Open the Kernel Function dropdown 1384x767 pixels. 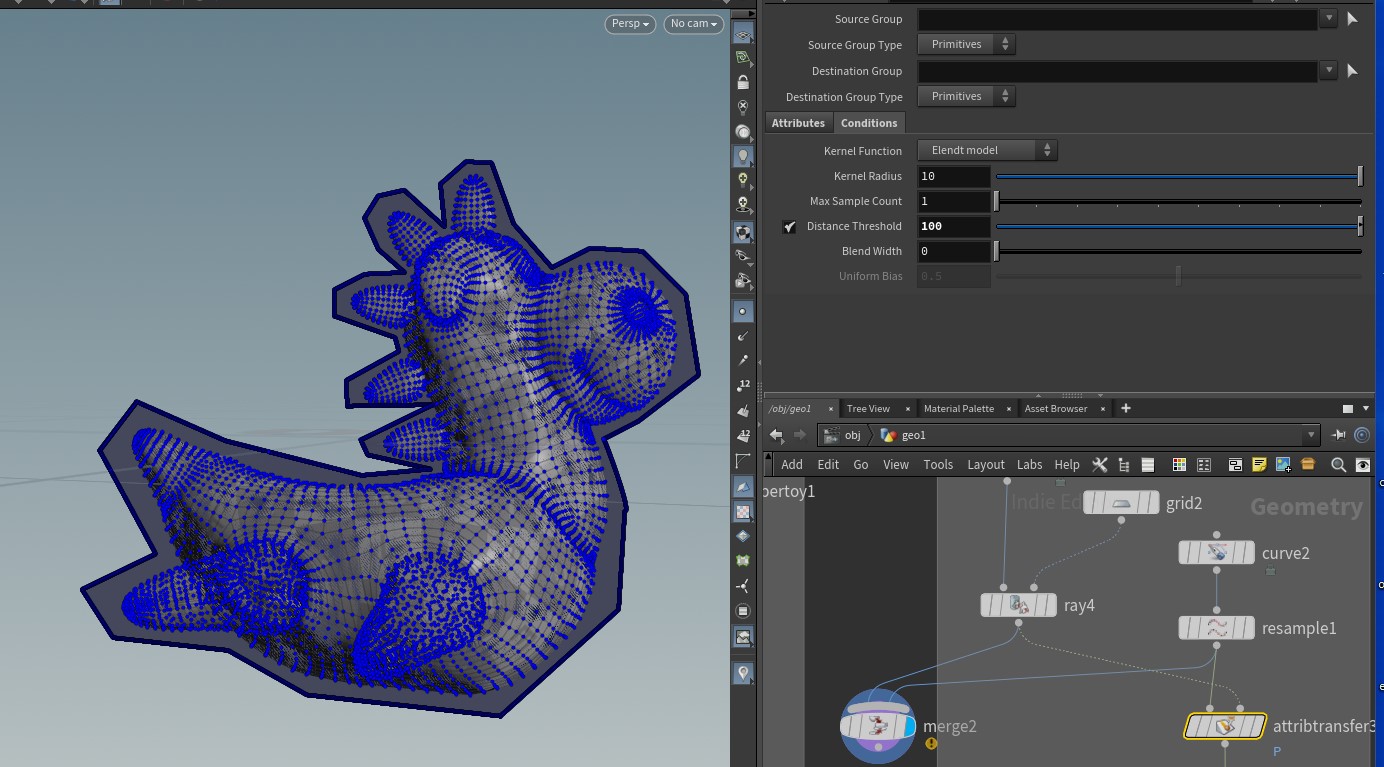pyautogui.click(x=987, y=150)
